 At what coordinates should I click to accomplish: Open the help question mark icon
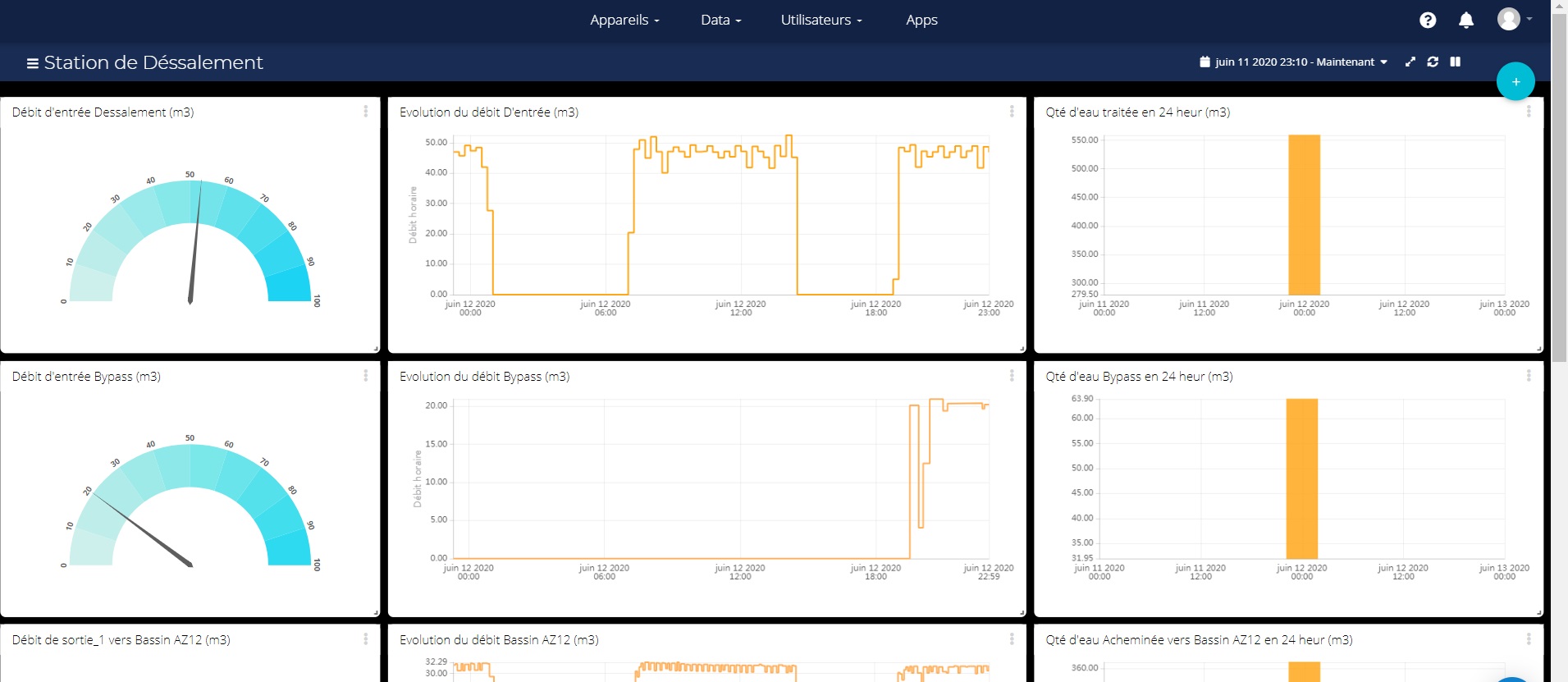(1428, 21)
